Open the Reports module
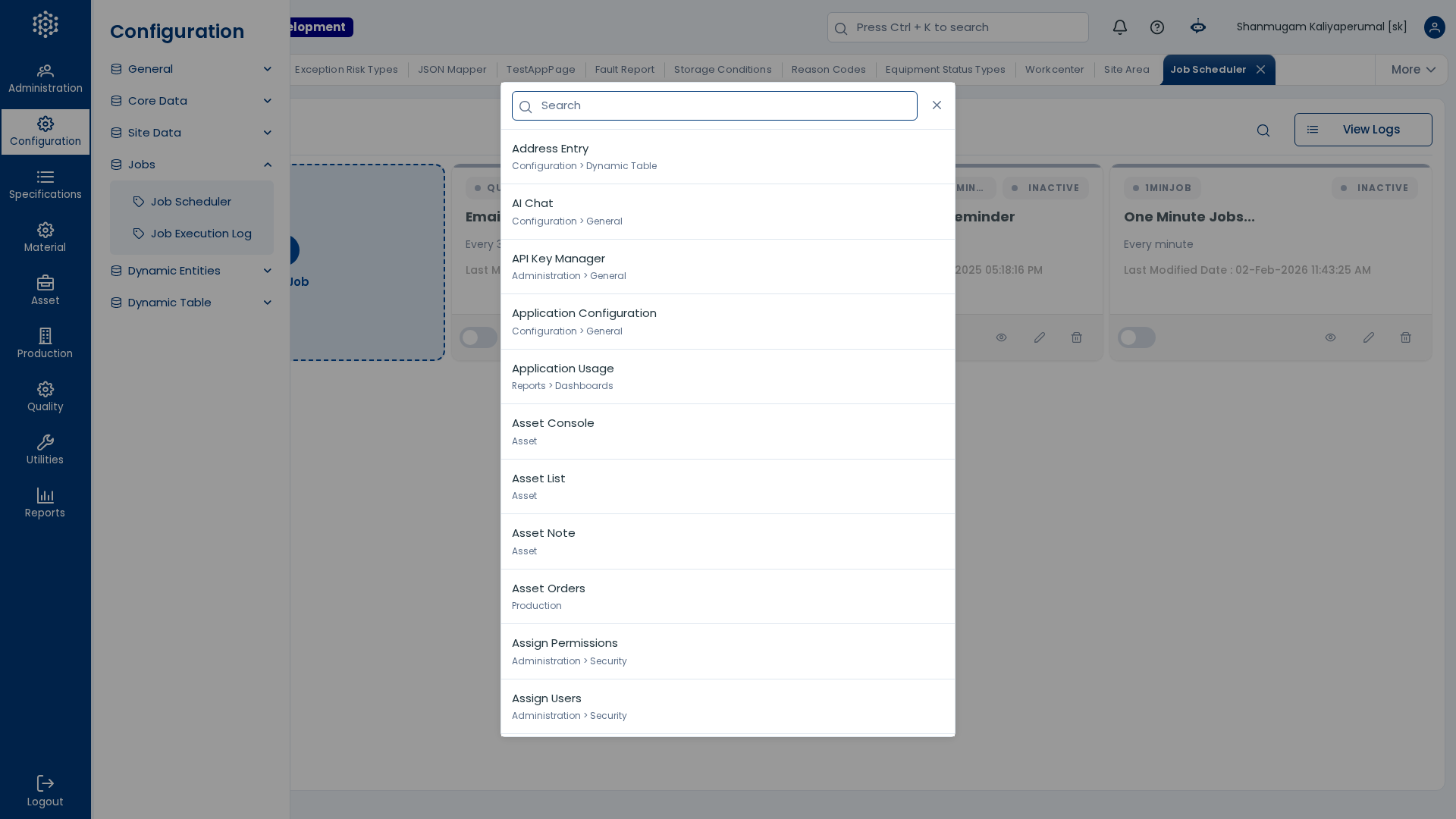 pos(45,504)
